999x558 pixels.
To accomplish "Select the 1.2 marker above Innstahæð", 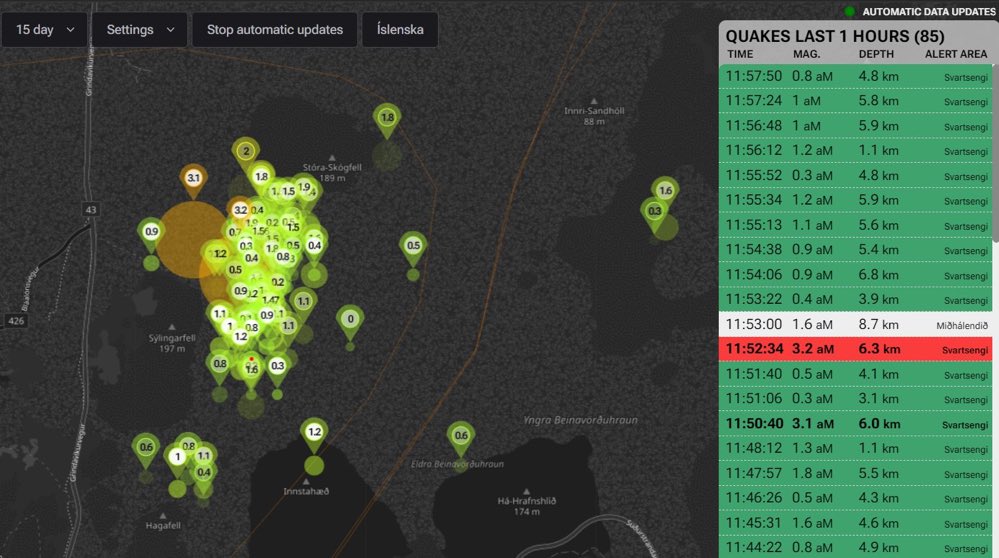I will coord(314,434).
